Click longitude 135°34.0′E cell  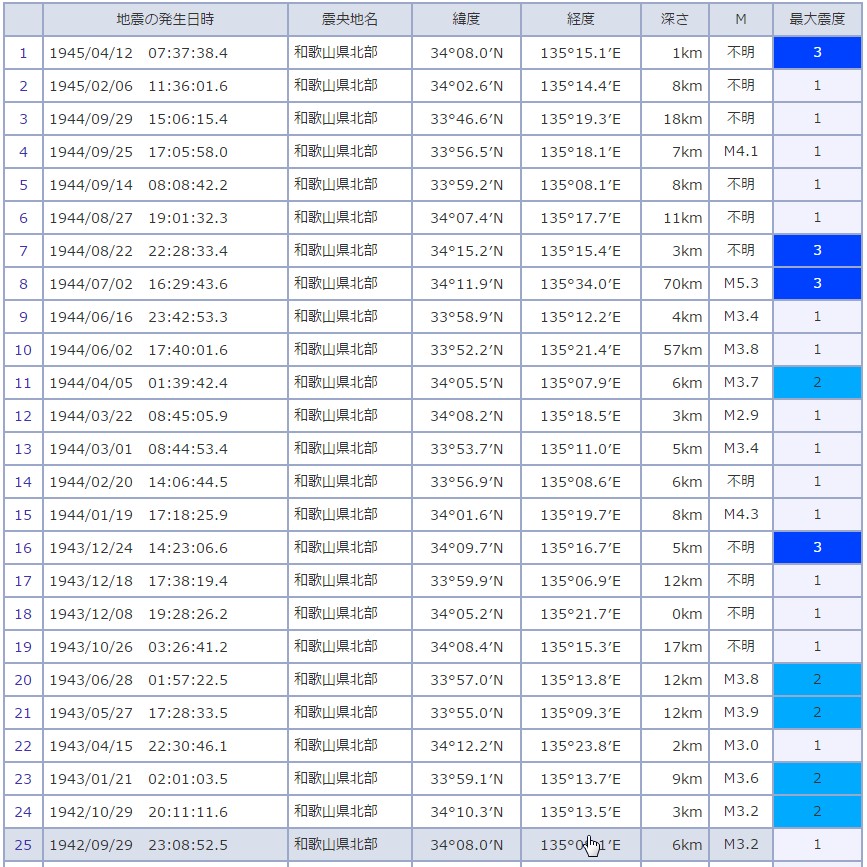tap(581, 284)
